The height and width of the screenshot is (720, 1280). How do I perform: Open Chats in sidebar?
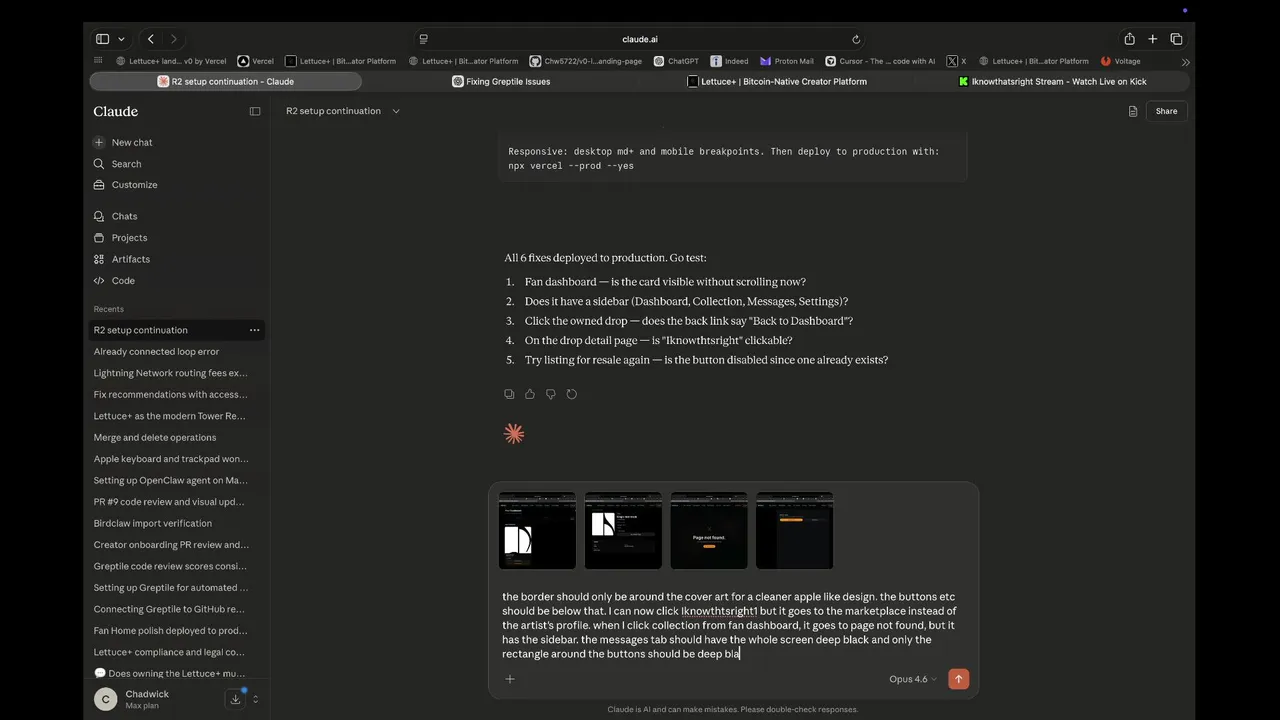(115, 216)
